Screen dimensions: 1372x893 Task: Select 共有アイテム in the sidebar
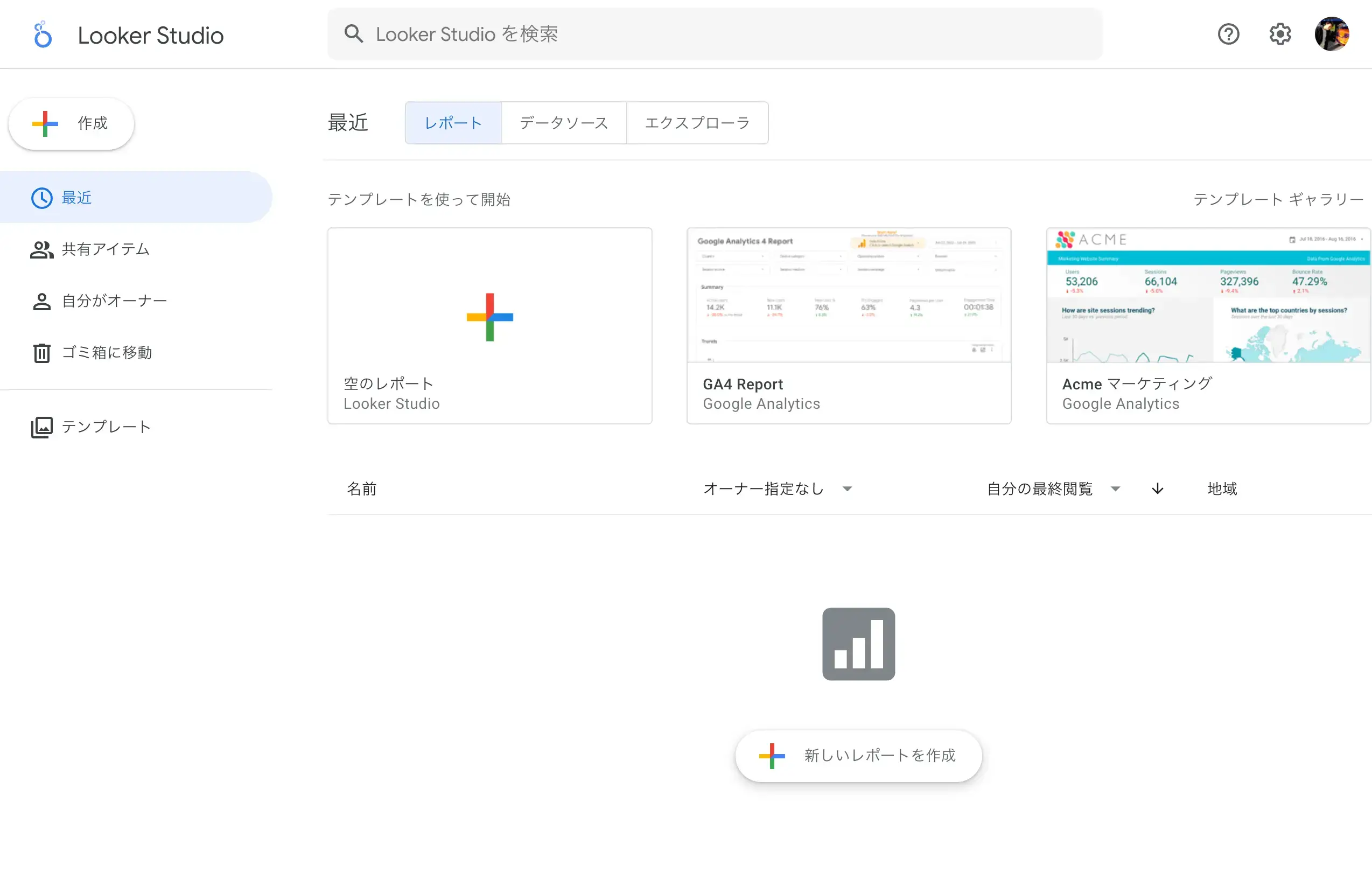[136, 249]
